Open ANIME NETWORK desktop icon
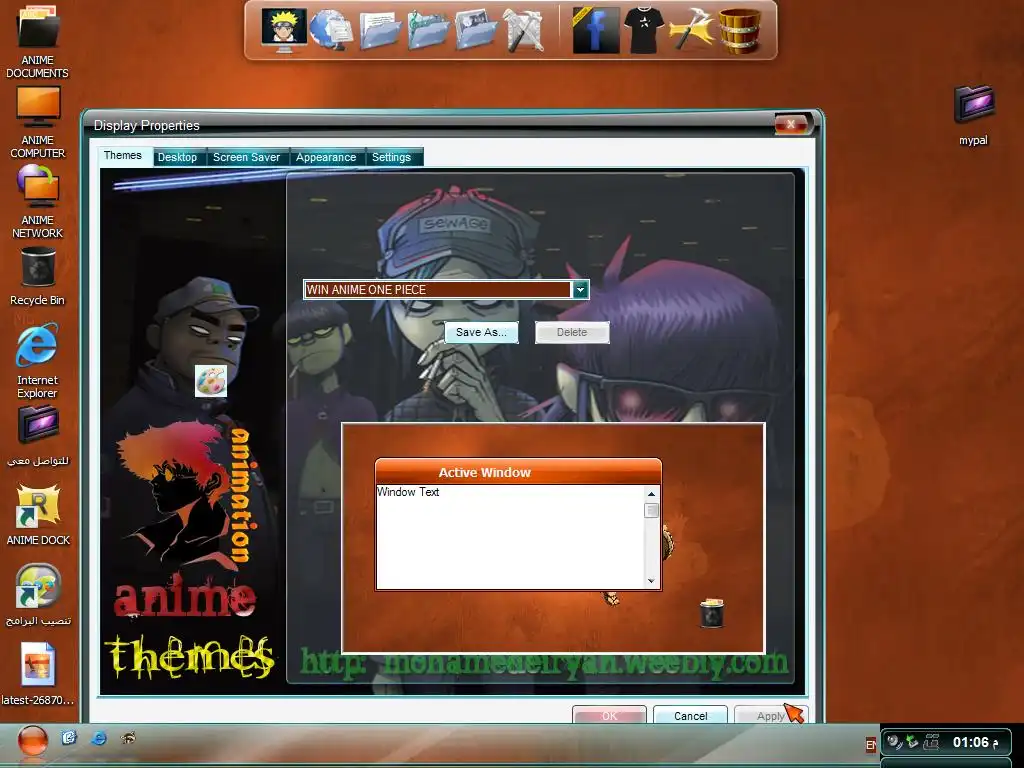1024x768 pixels. pos(37,202)
